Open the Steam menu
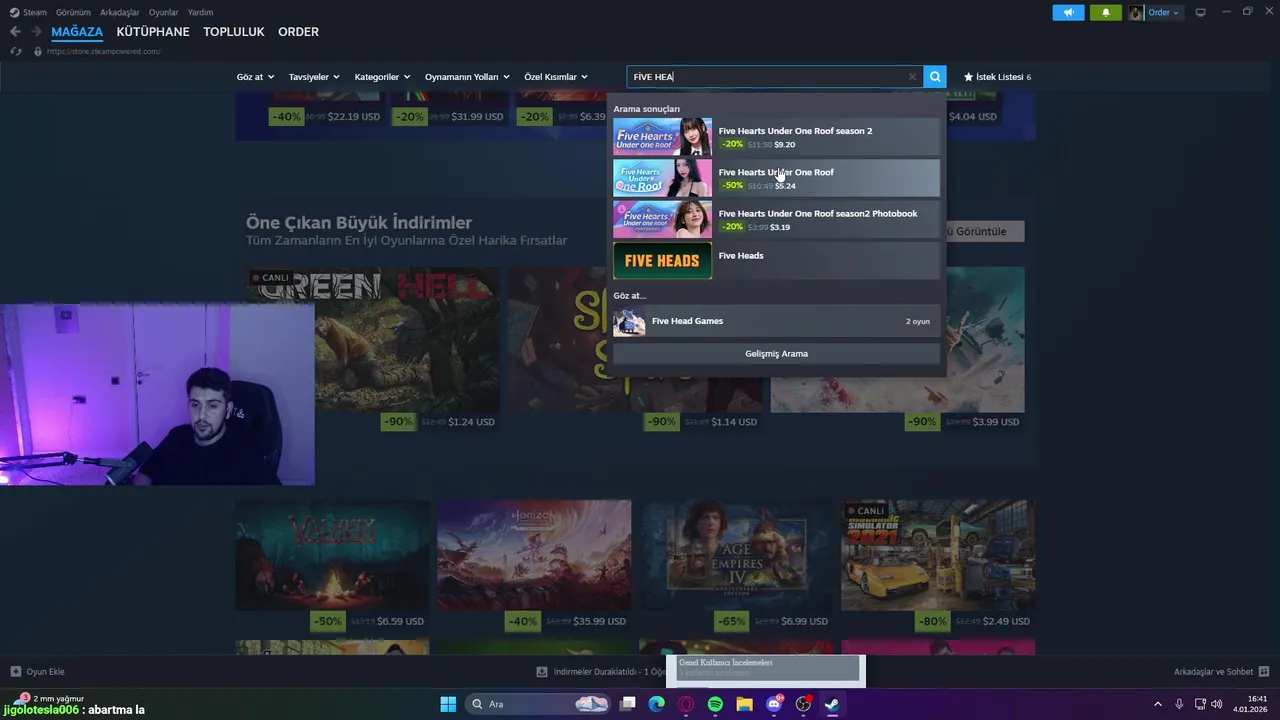This screenshot has width=1280, height=720. coord(28,12)
